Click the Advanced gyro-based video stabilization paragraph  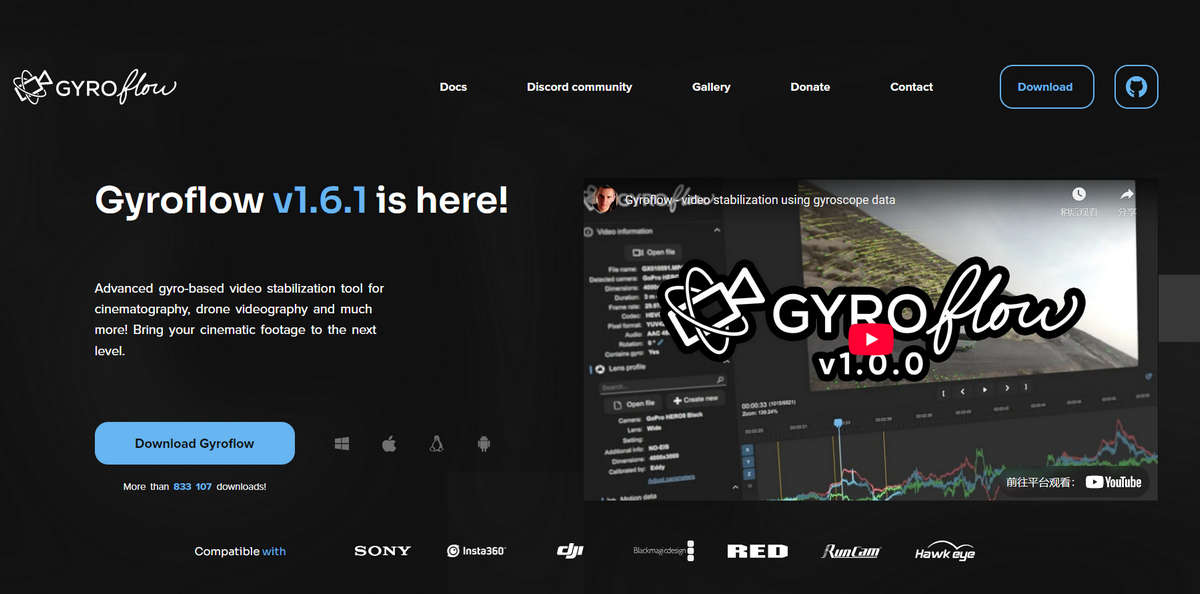click(239, 320)
